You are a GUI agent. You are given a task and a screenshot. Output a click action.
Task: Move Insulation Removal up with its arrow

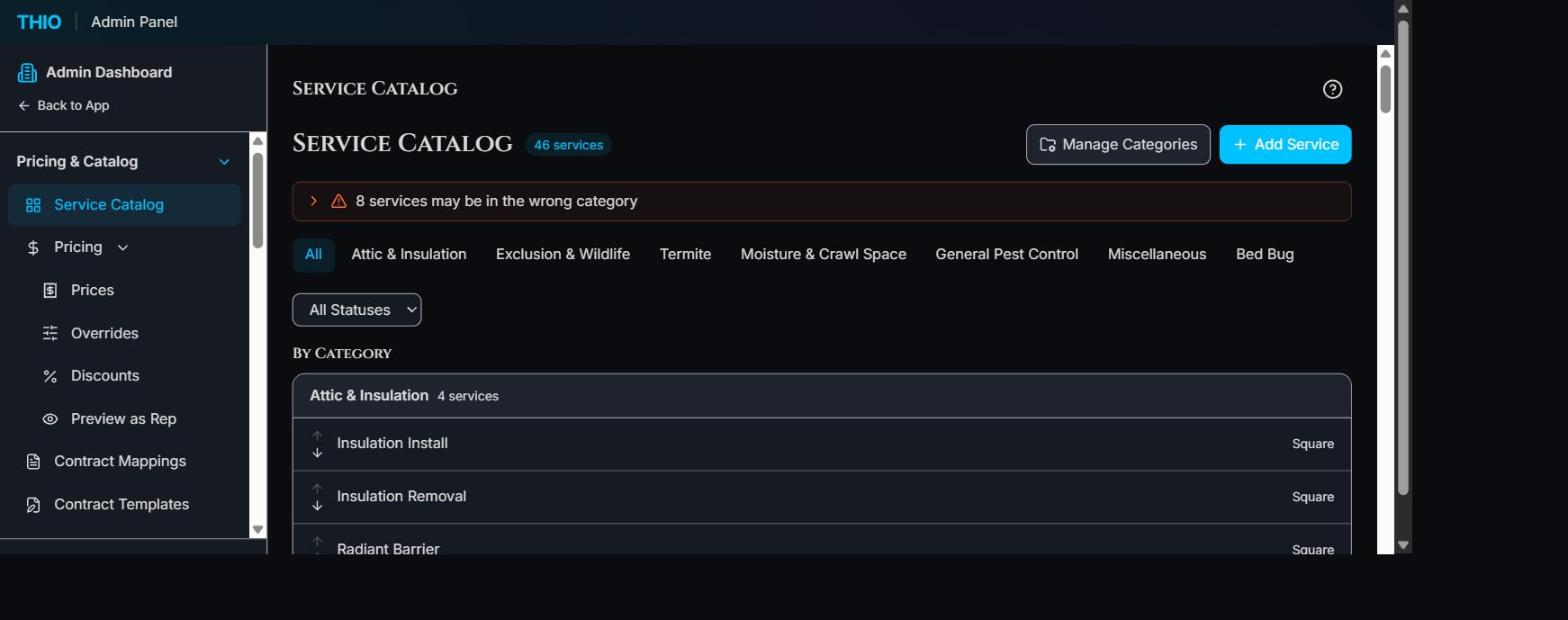point(317,489)
